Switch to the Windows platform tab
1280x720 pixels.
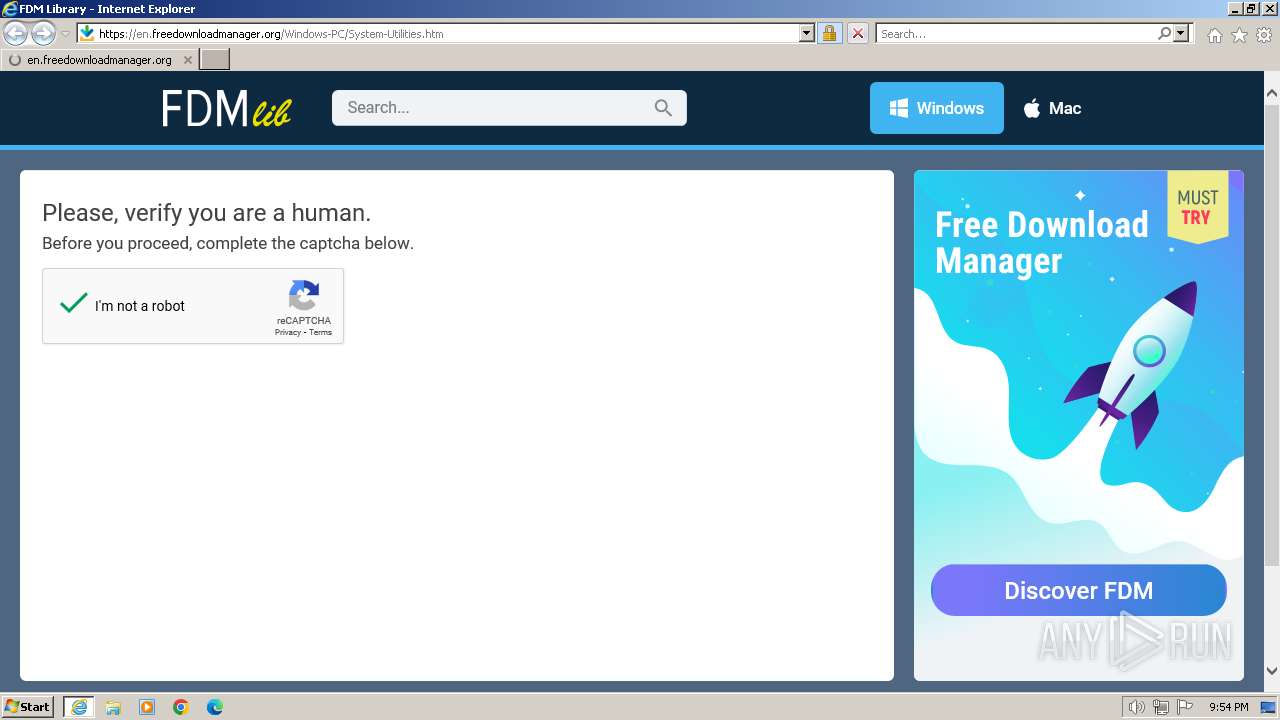[x=937, y=108]
